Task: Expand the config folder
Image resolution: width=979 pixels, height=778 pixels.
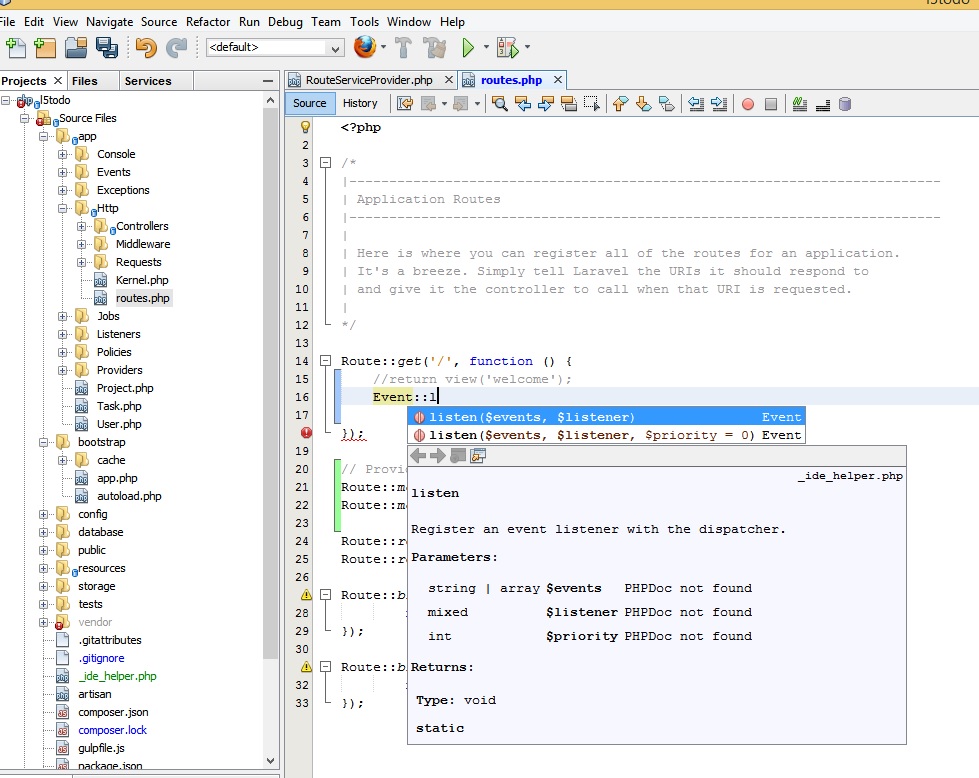Action: (43, 515)
